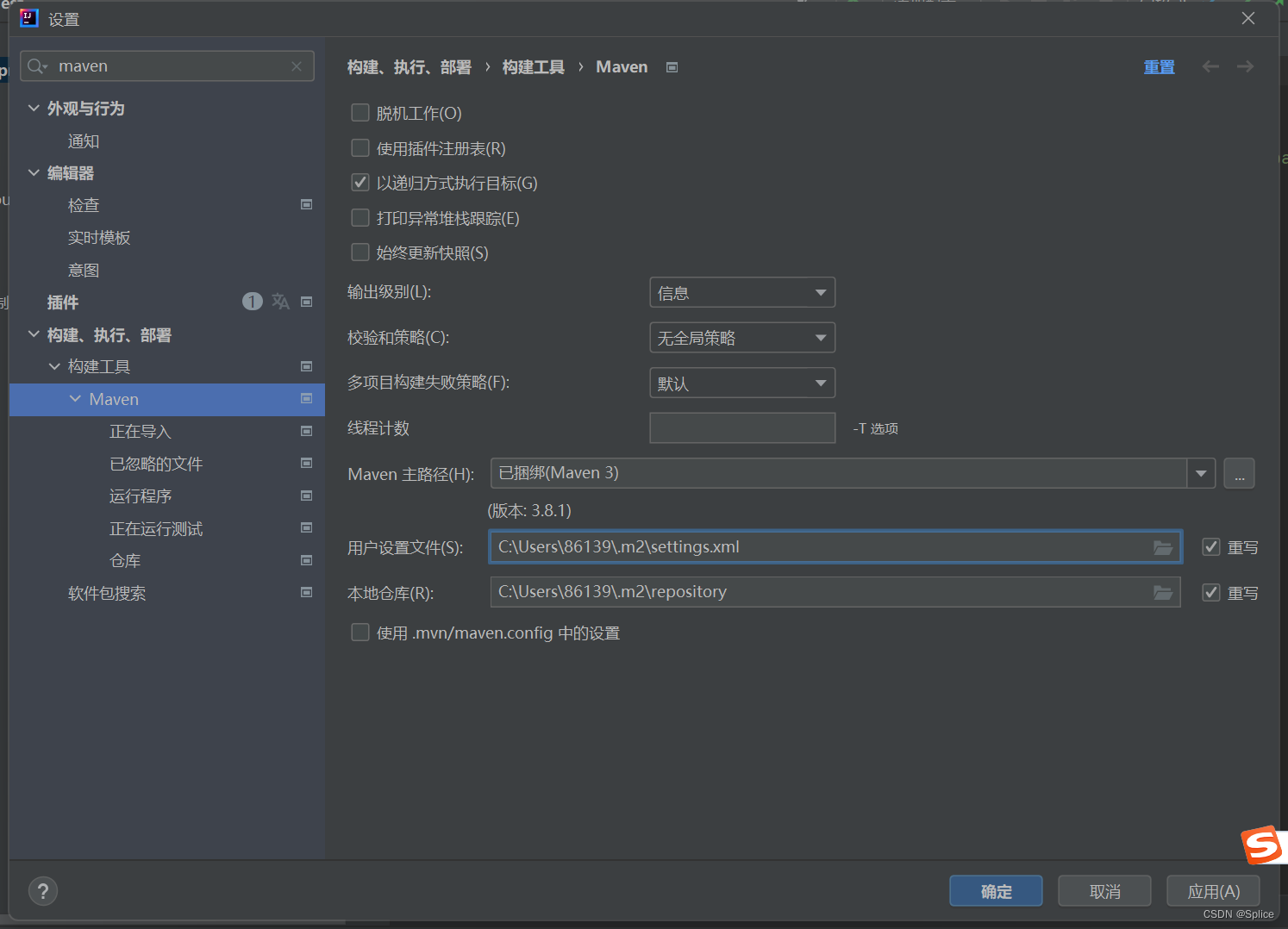This screenshot has width=1288, height=929.
Task: Open the 校验和策略 dropdown showing 无全局策略
Action: click(x=742, y=338)
